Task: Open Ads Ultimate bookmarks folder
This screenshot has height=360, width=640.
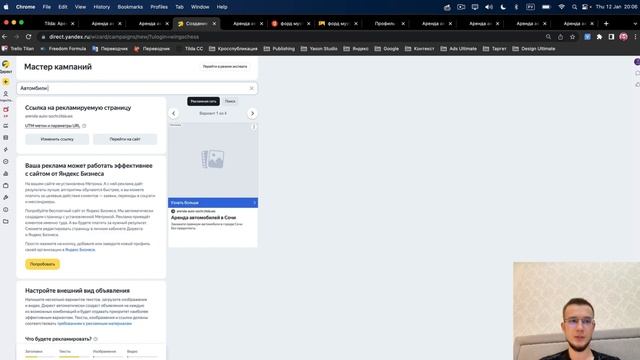Action: click(x=458, y=49)
